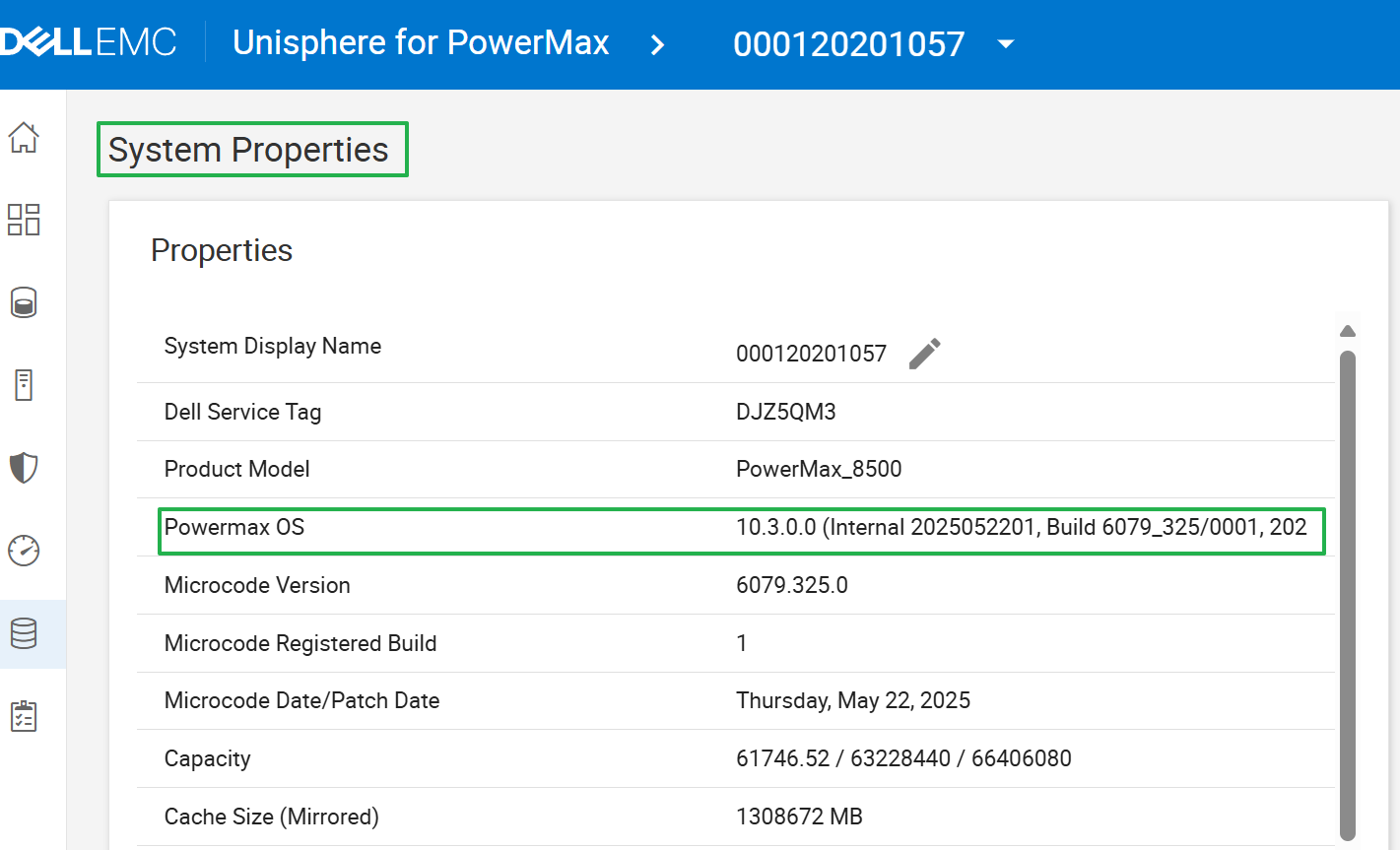Image resolution: width=1400 pixels, height=850 pixels.
Task: Open the Events checklist icon
Action: 25,716
